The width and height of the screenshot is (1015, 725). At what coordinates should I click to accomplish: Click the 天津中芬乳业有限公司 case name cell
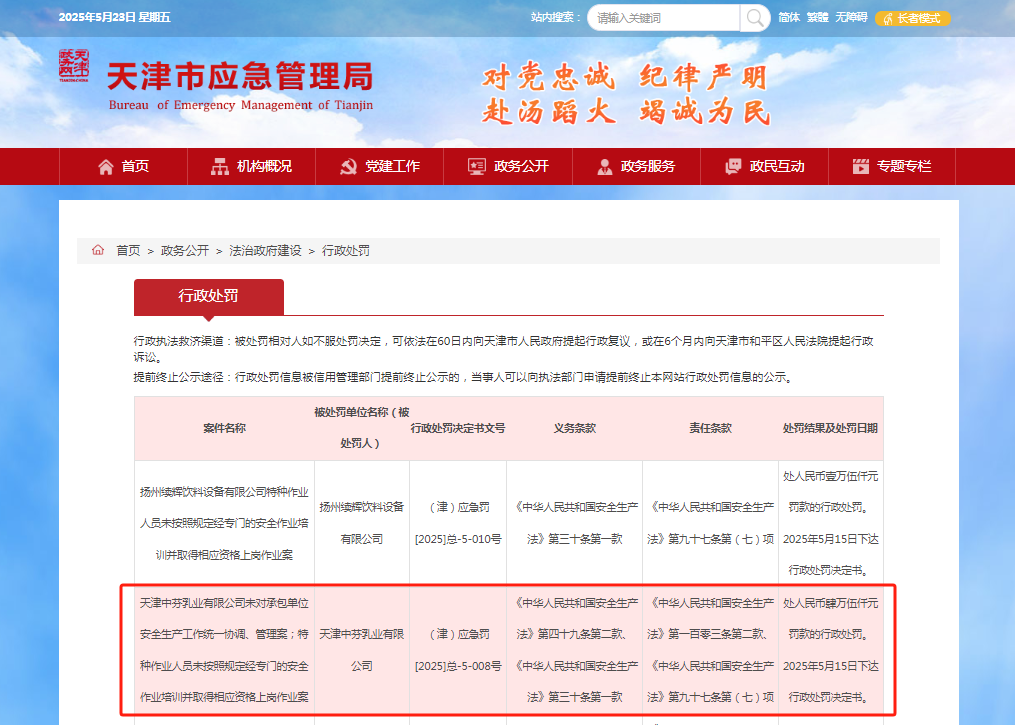click(x=224, y=650)
